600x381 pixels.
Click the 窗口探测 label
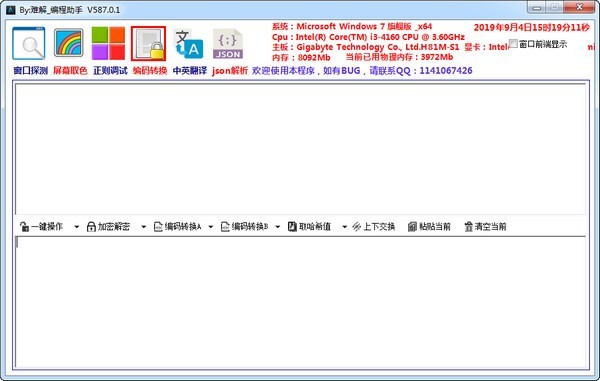pos(30,71)
